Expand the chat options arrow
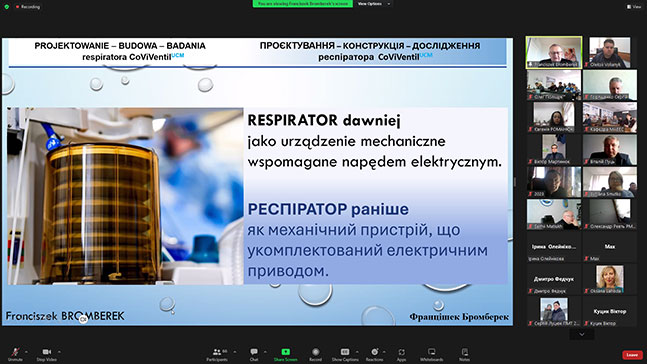647x364 pixels. click(265, 352)
